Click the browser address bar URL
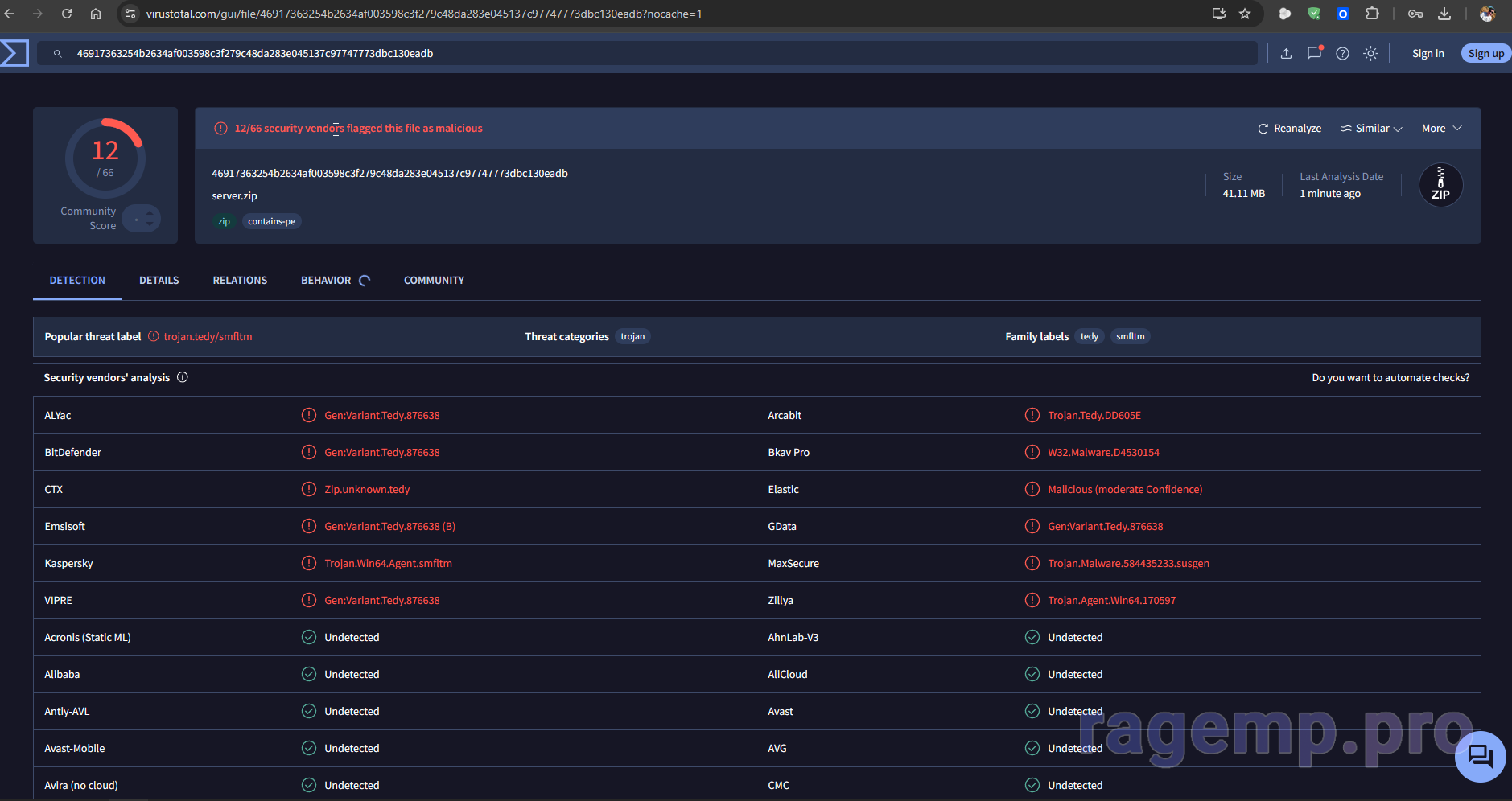The image size is (1512, 801). [424, 14]
